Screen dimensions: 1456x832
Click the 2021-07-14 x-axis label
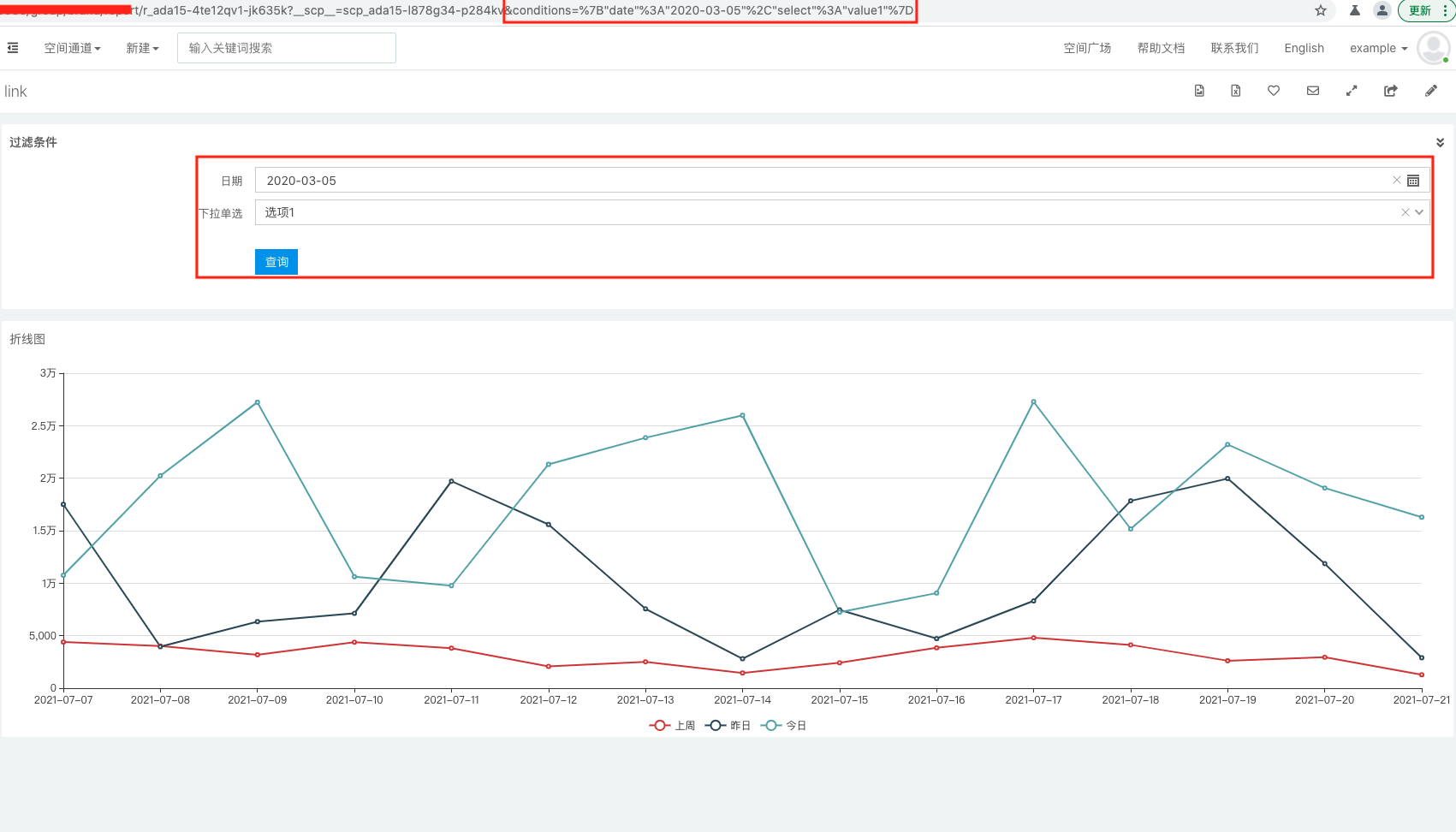742,700
